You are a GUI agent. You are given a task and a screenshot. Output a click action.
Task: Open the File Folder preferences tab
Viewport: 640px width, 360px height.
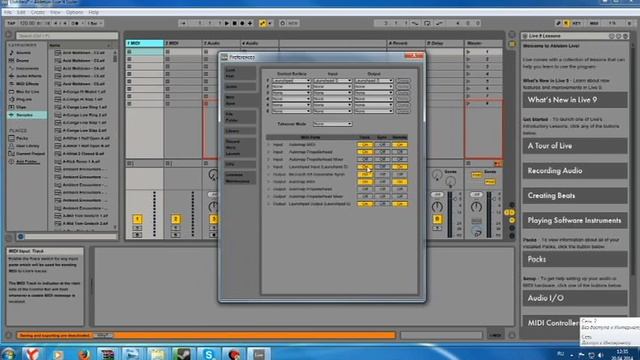click(240, 117)
